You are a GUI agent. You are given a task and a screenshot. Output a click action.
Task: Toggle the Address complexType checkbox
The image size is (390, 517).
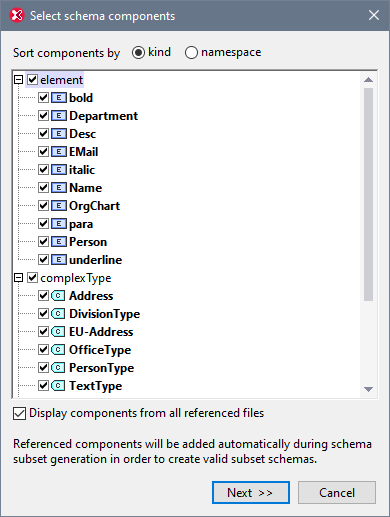(x=43, y=296)
